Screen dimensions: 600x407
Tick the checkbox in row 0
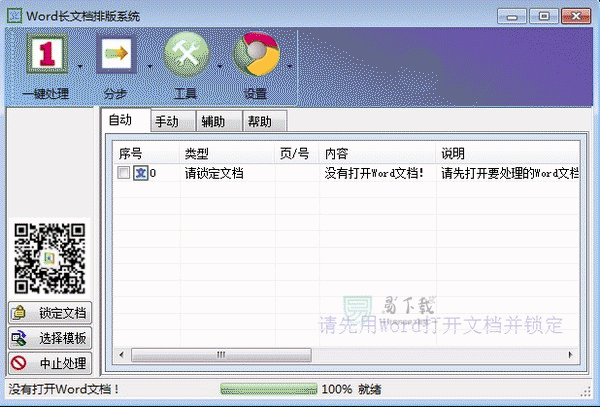[123, 173]
